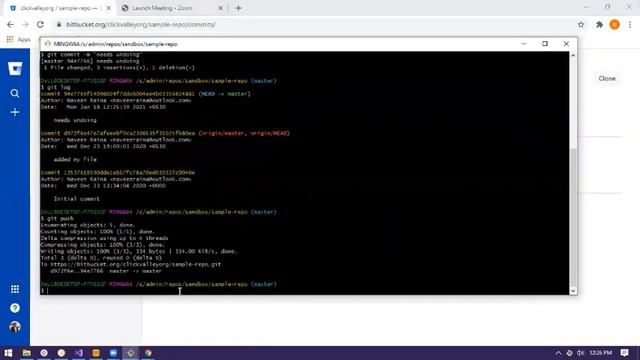Click the '(origin/master, origin/HEAD)' ref label

pos(244,133)
